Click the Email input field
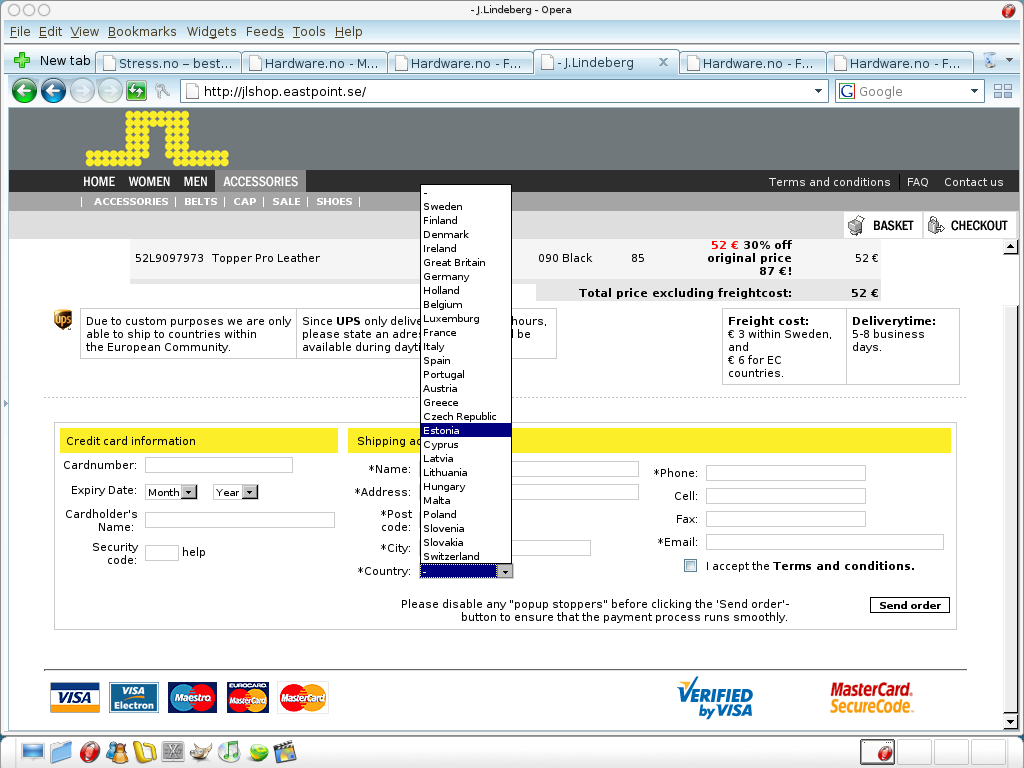The height and width of the screenshot is (768, 1024). pyautogui.click(x=825, y=542)
